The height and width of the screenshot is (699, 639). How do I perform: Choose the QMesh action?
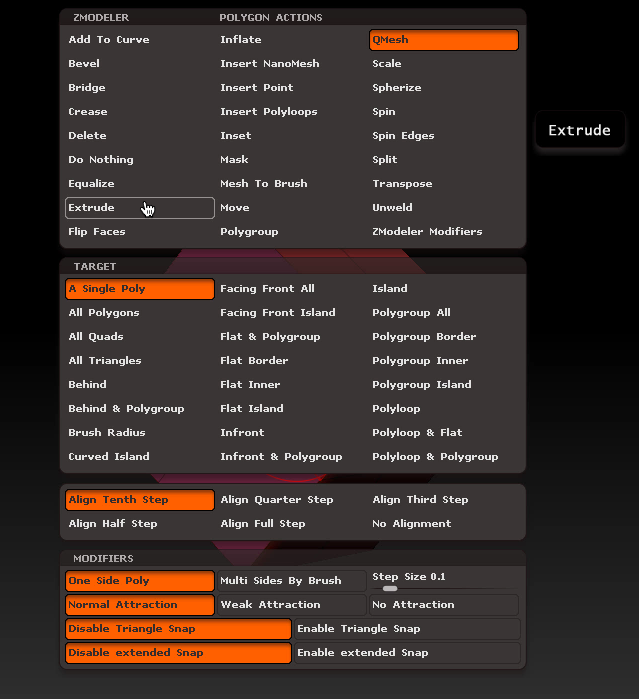444,40
